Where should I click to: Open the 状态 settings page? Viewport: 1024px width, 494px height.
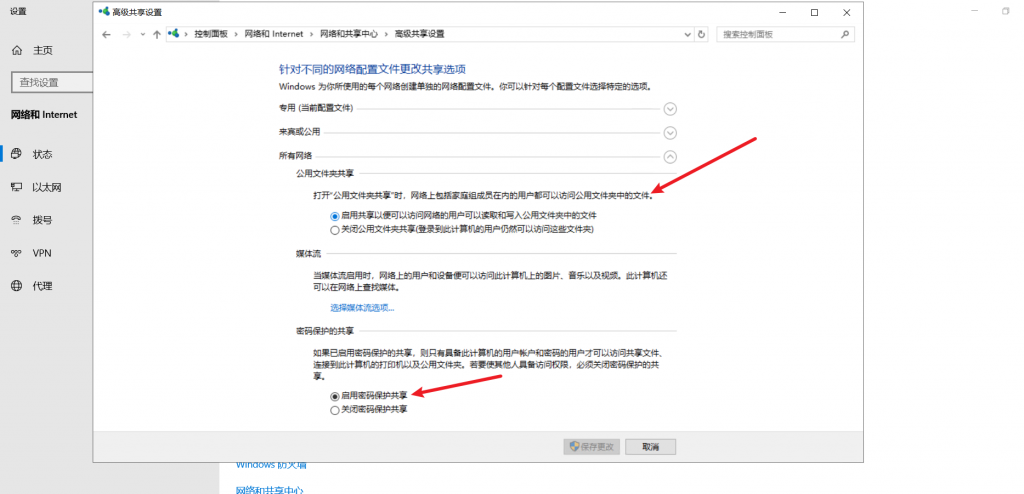click(42, 154)
